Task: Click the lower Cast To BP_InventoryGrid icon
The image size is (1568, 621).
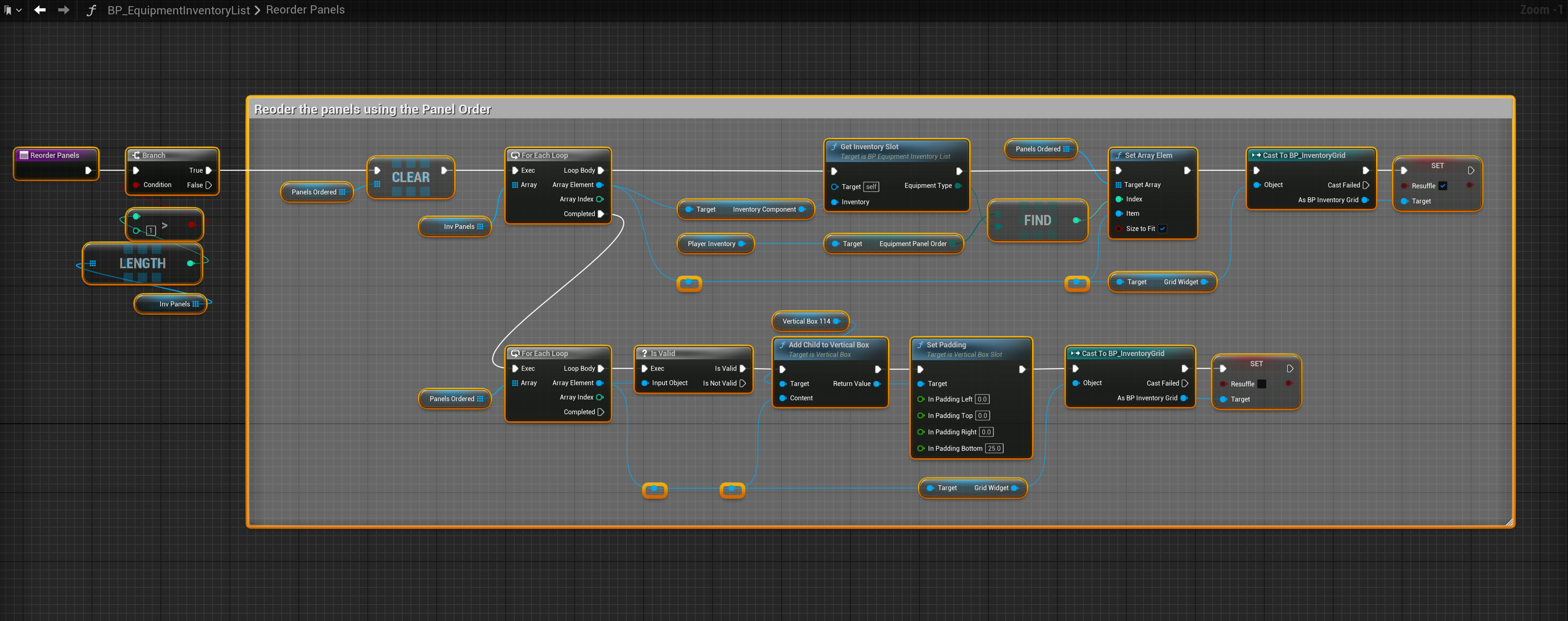Action: (x=1075, y=354)
